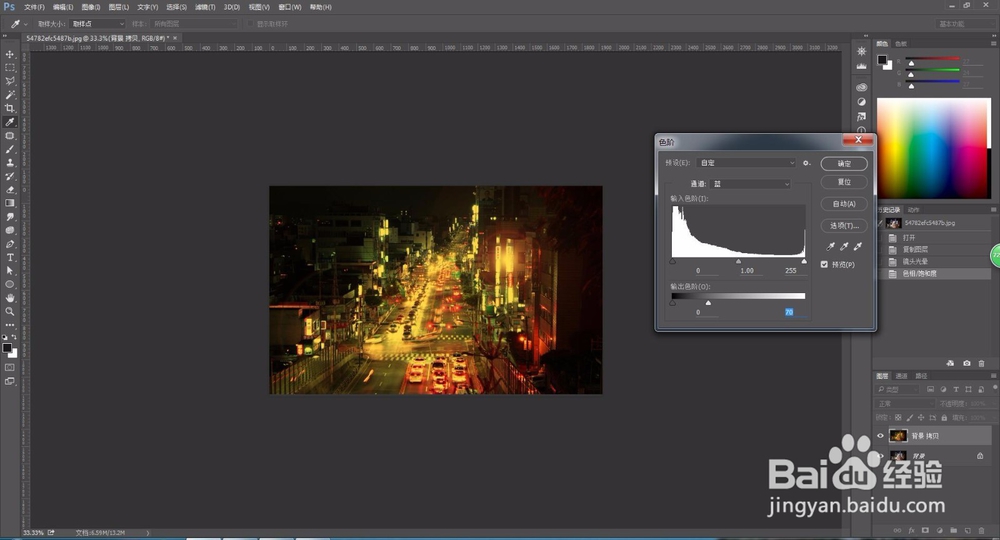Screen dimensions: 1000x540
Task: Open the 文件(F) menu
Action: [34, 7]
